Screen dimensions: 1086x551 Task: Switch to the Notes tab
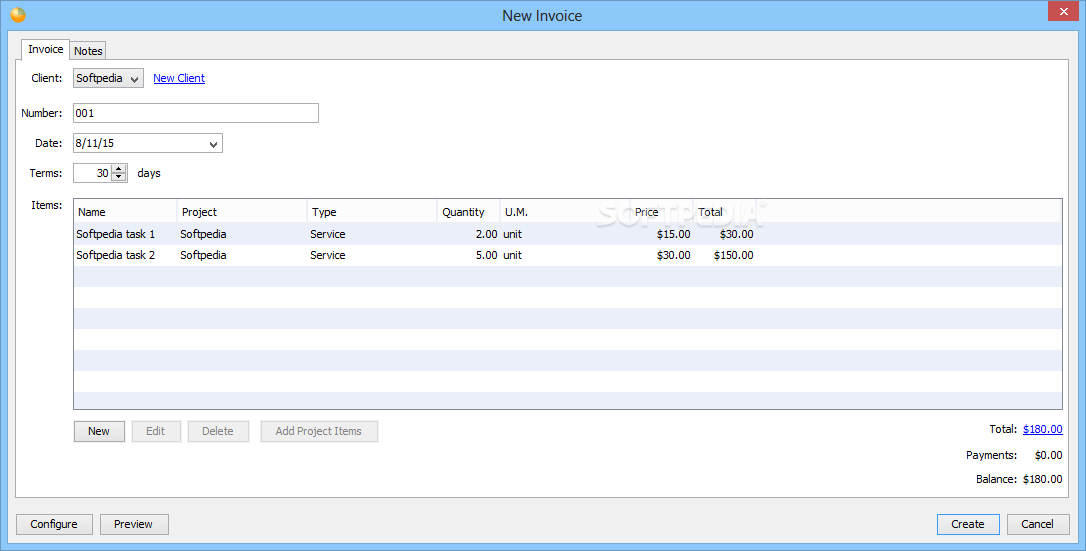tap(88, 51)
